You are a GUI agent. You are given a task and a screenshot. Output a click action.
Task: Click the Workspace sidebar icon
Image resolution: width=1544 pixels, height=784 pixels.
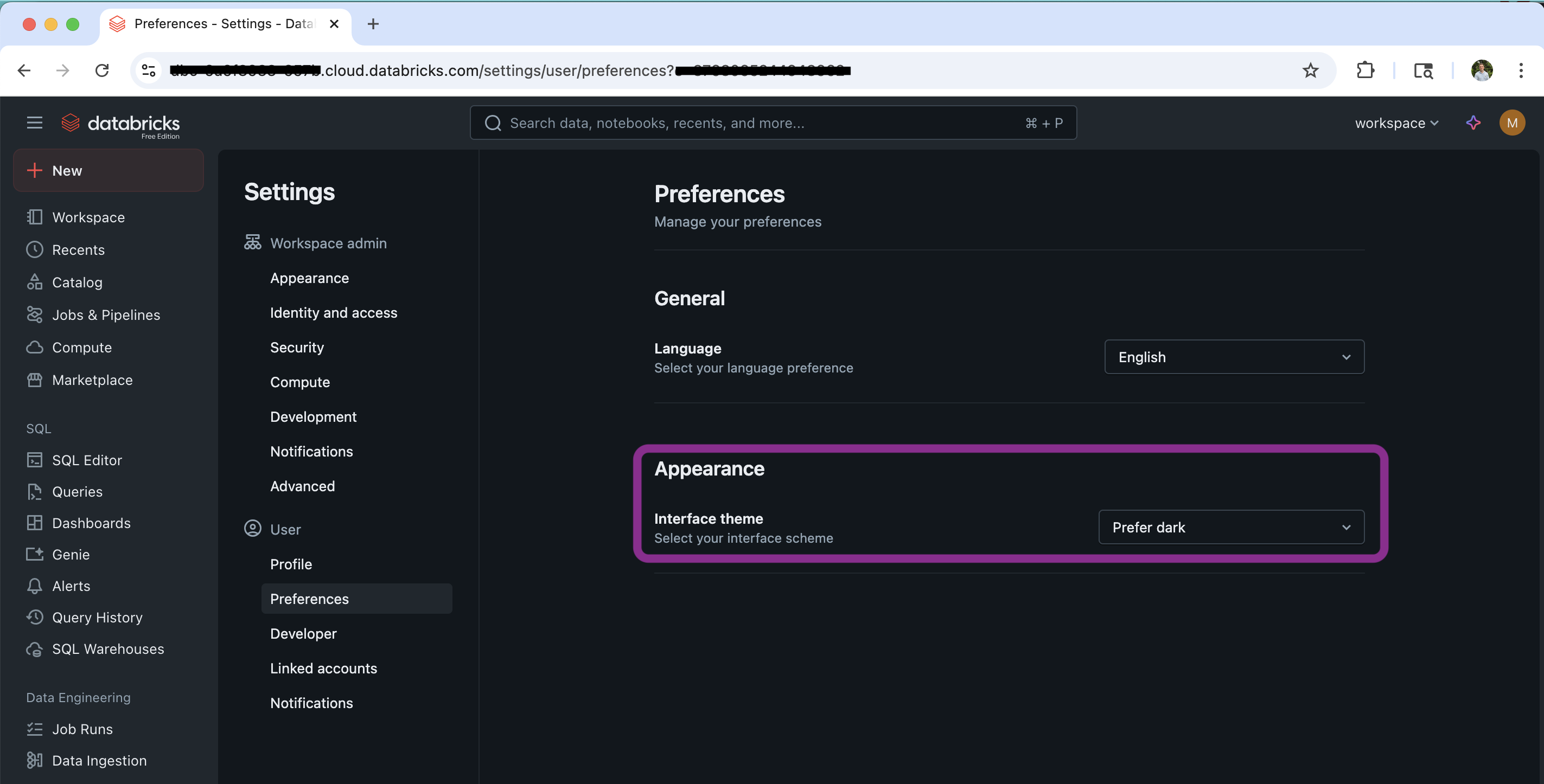[x=35, y=217]
